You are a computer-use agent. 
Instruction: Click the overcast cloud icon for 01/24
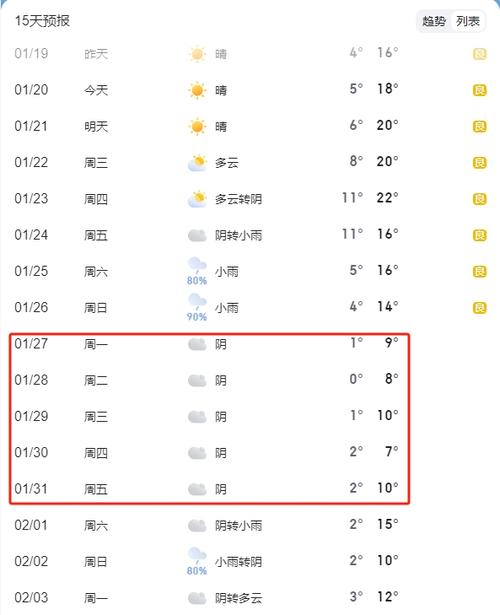pos(197,235)
